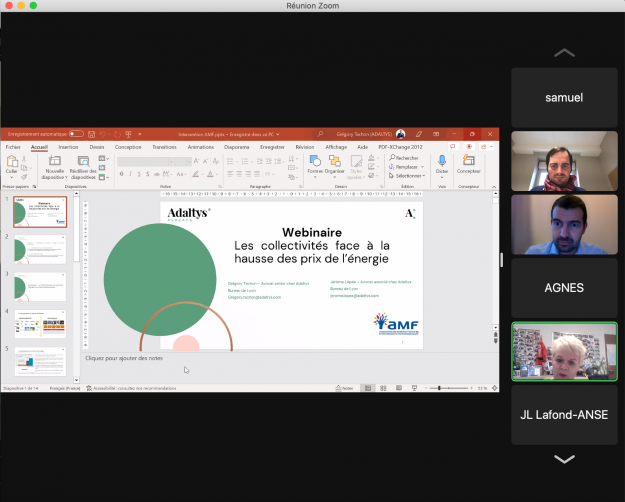This screenshot has width=625, height=502.
Task: Expand the Remplacer dropdown arrow
Action: pyautogui.click(x=421, y=166)
